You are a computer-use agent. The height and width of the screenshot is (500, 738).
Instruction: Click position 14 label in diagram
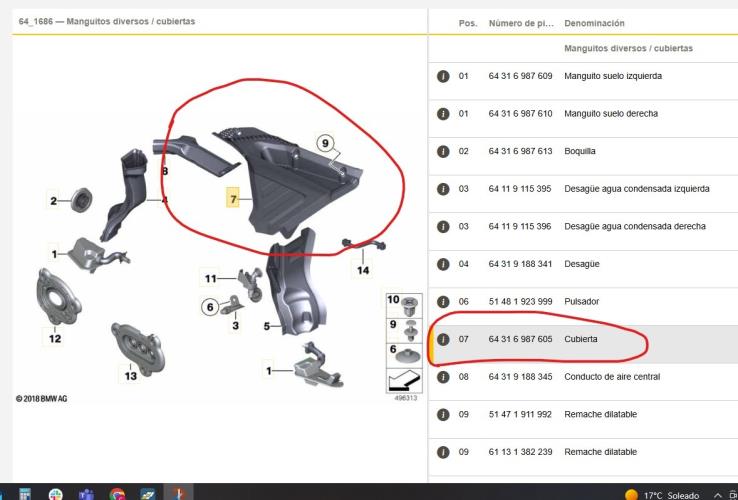click(363, 270)
